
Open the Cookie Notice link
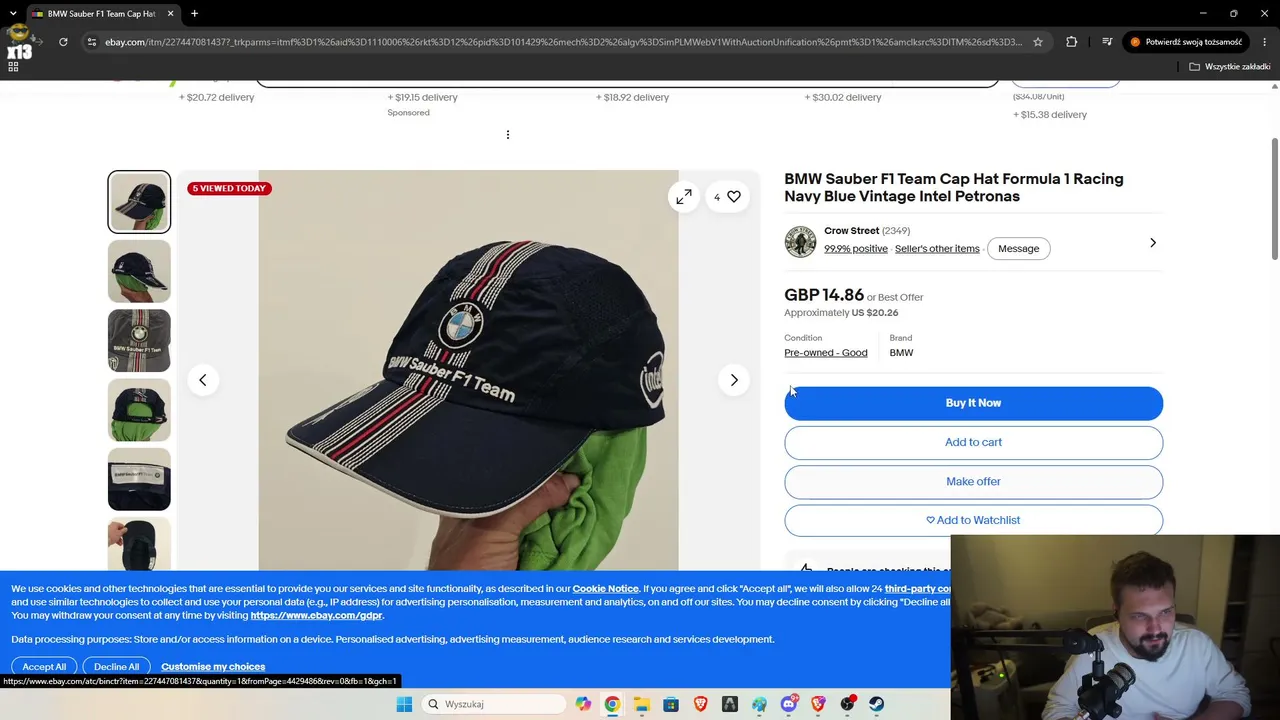[605, 589]
